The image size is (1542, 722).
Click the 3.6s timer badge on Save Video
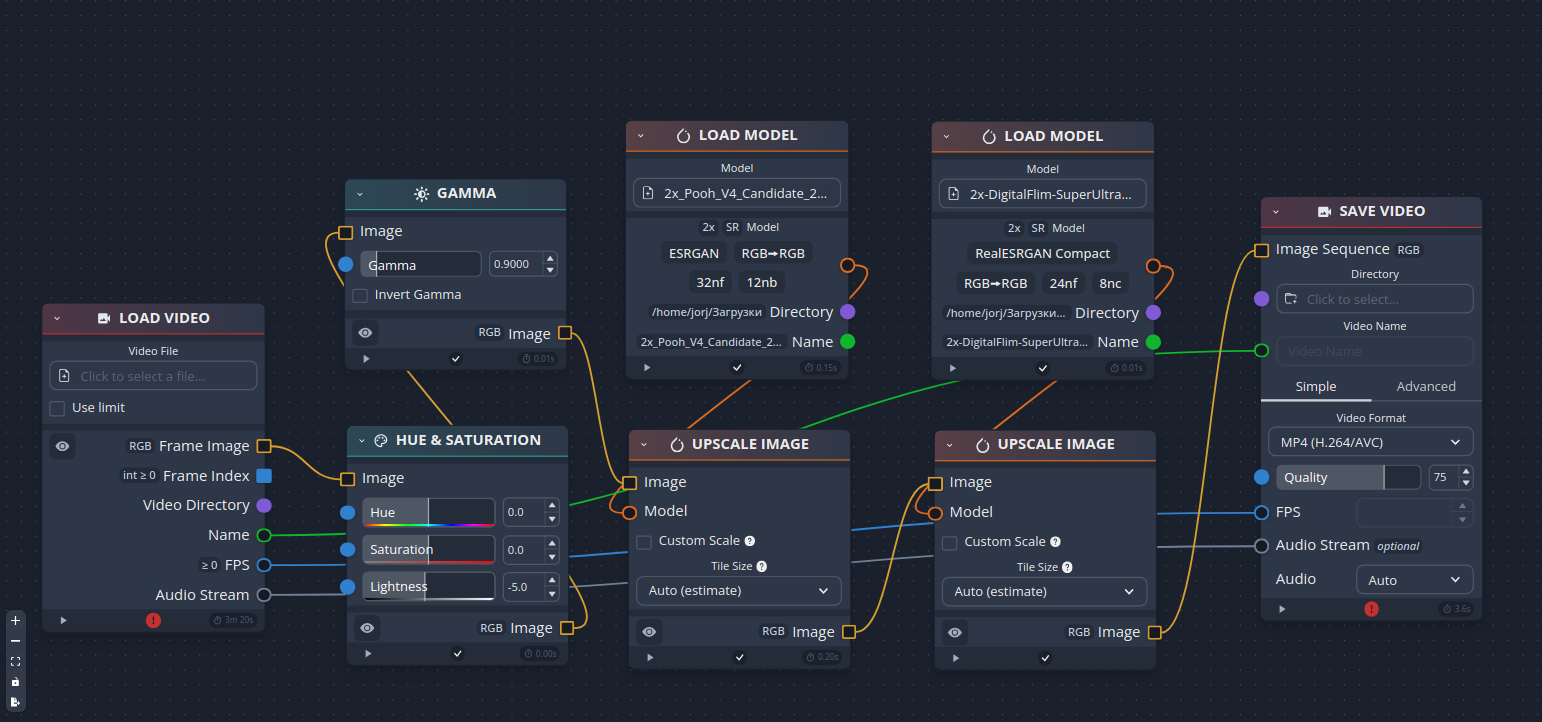(1456, 609)
